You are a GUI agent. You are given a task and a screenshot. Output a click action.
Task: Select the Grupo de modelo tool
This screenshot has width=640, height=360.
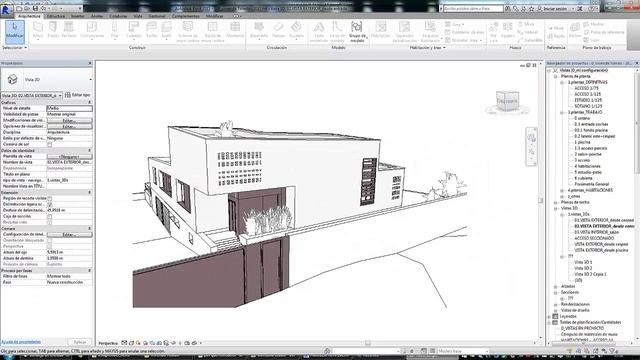(357, 31)
